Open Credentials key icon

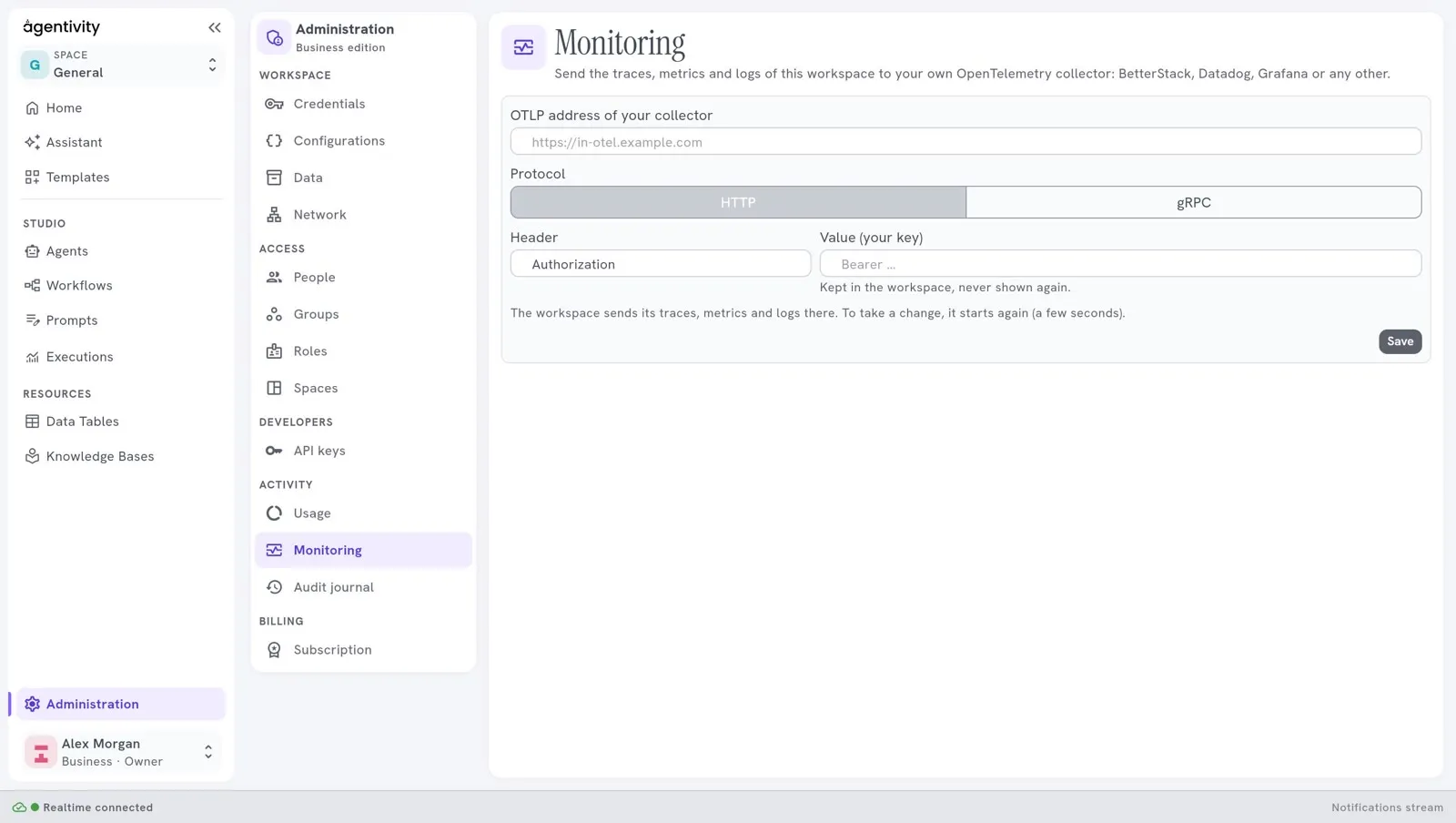tap(274, 104)
